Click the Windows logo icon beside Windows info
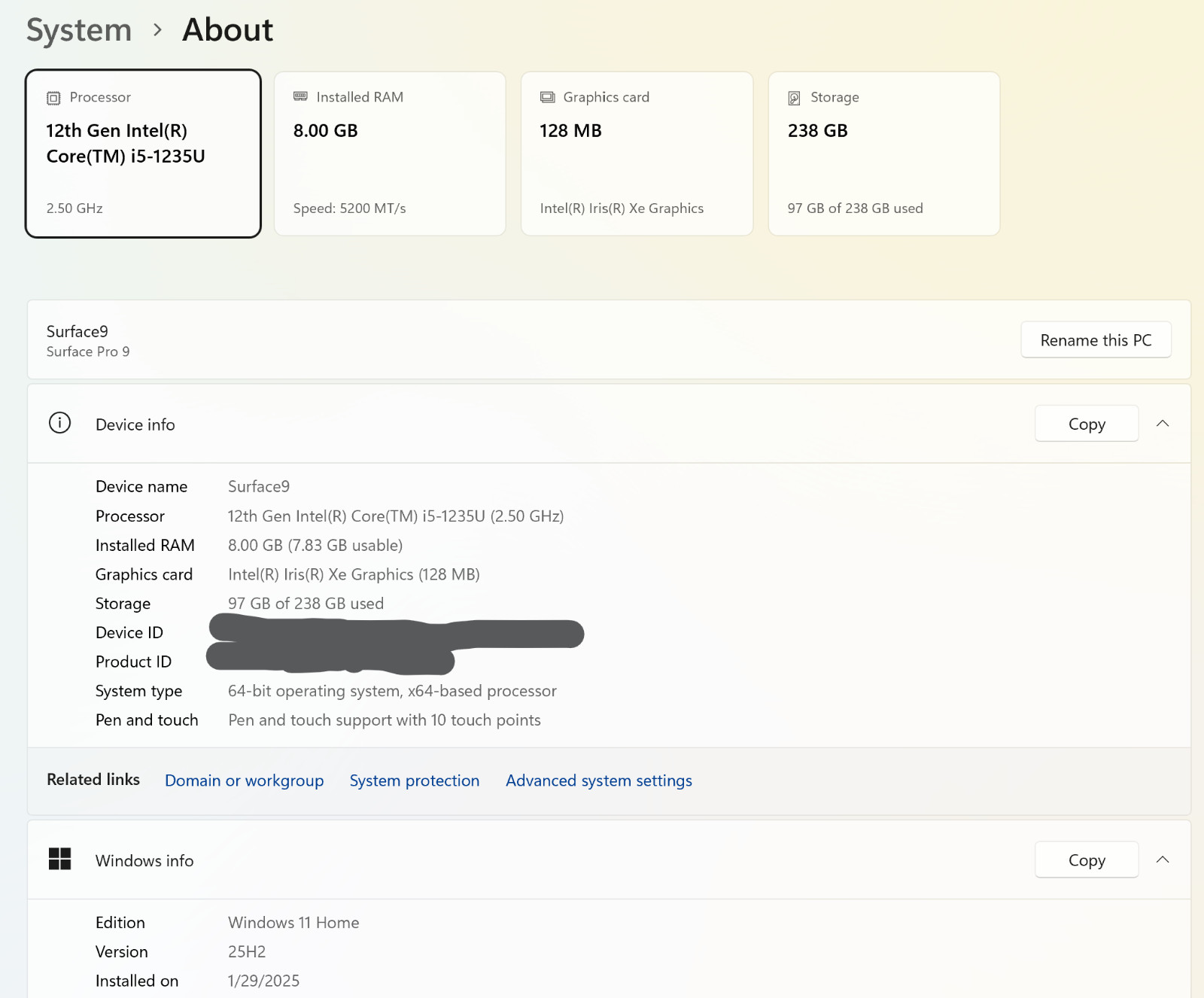The width and height of the screenshot is (1204, 998). tap(59, 859)
